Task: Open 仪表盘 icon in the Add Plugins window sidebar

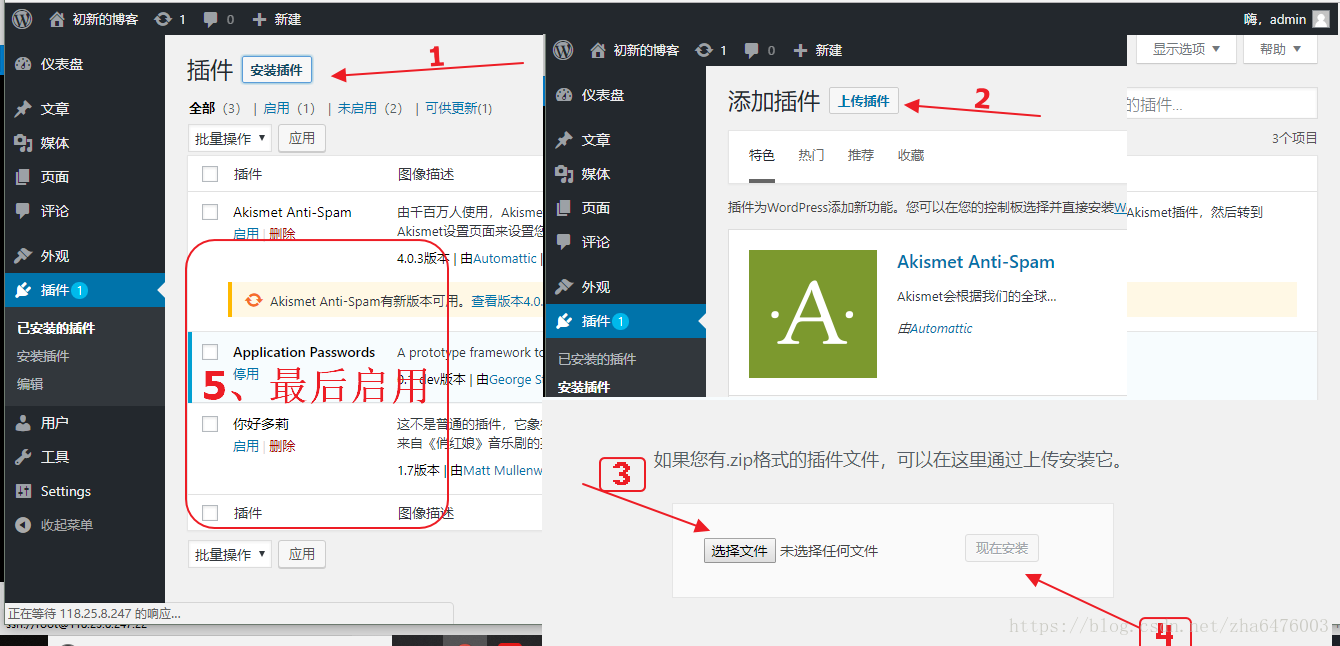Action: 564,95
